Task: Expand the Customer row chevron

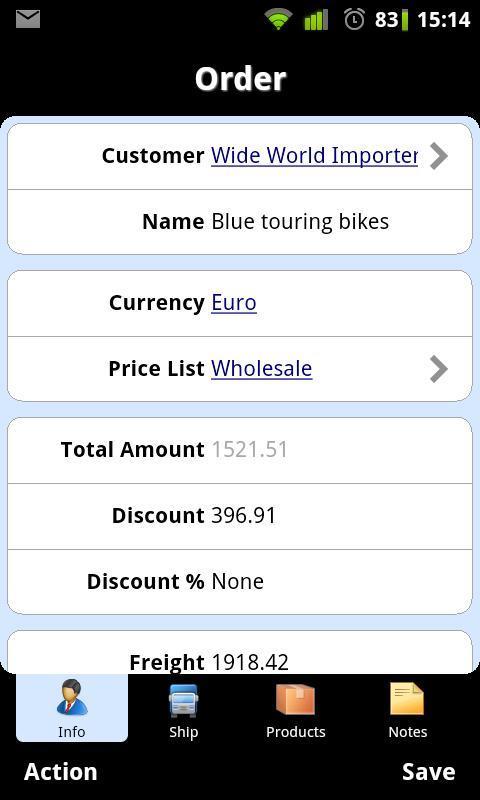Action: [x=438, y=156]
